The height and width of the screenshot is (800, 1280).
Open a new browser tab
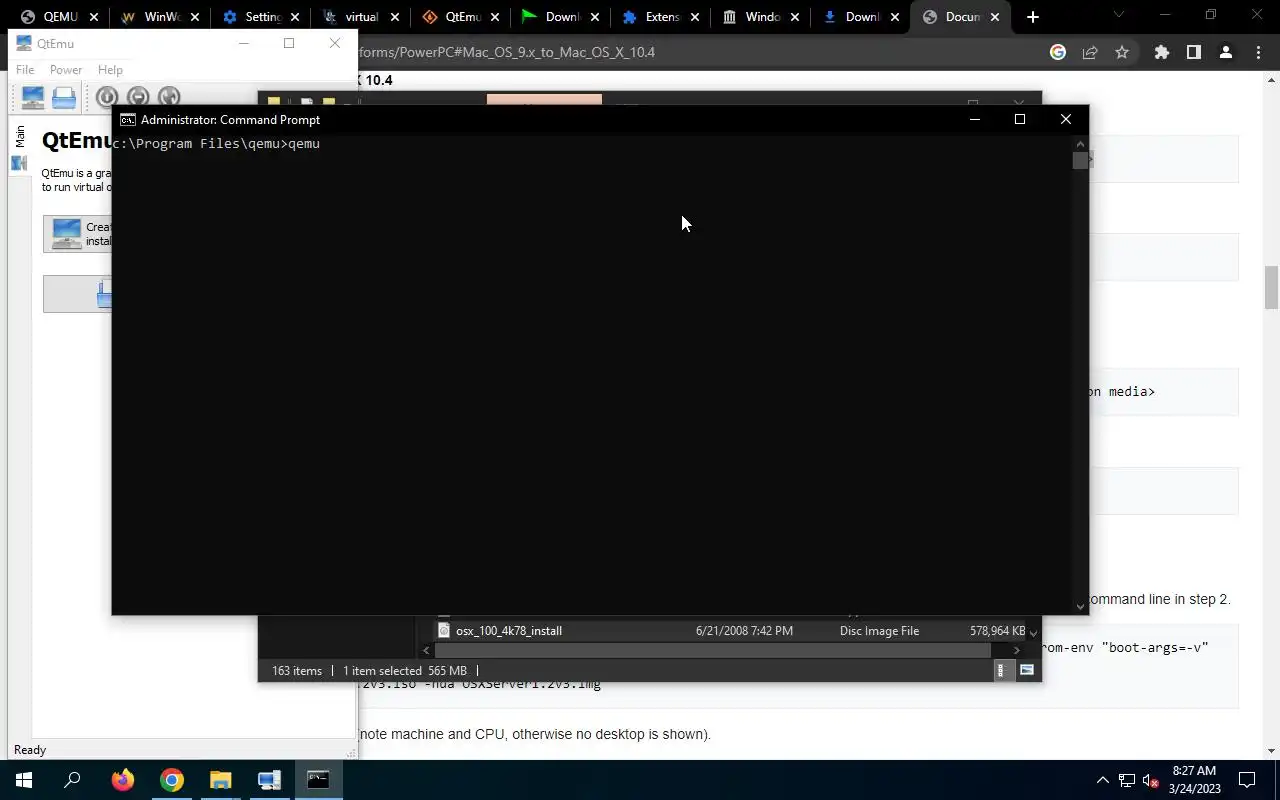[x=1033, y=17]
